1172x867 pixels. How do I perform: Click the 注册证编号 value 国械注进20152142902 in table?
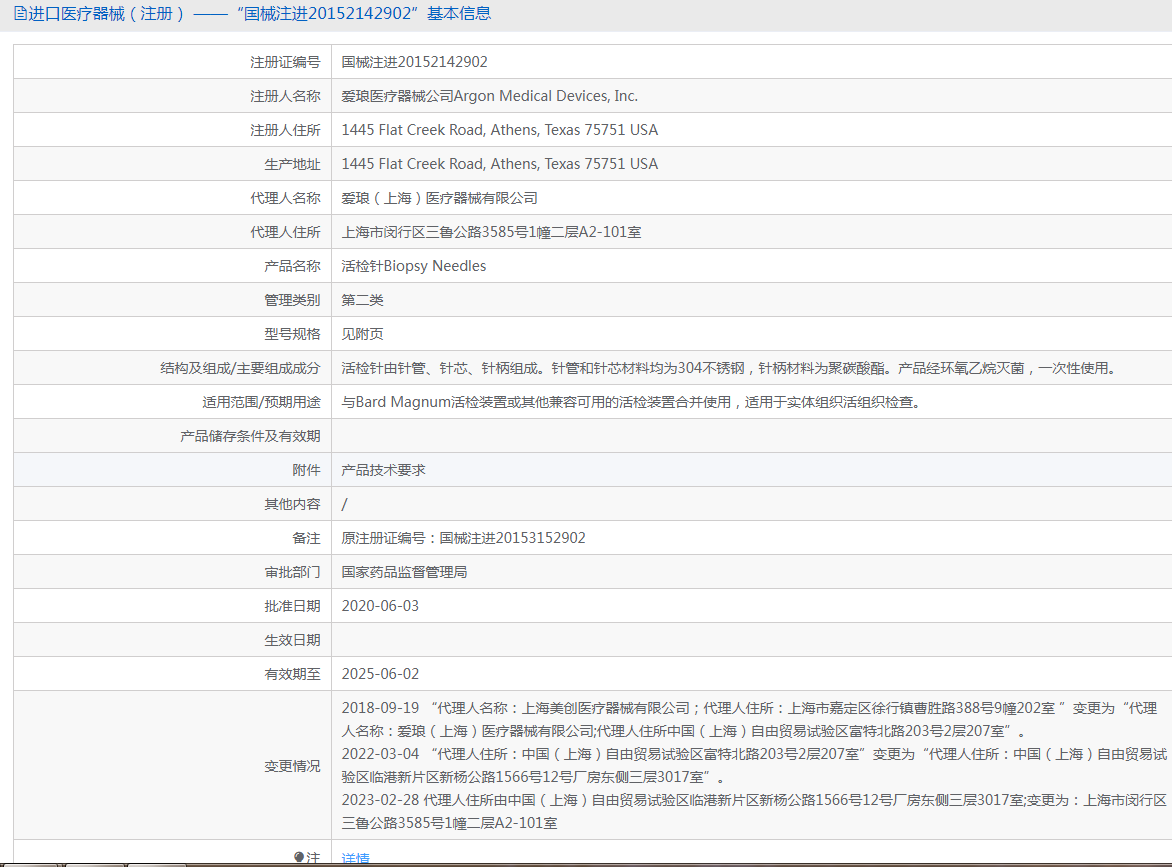[414, 62]
